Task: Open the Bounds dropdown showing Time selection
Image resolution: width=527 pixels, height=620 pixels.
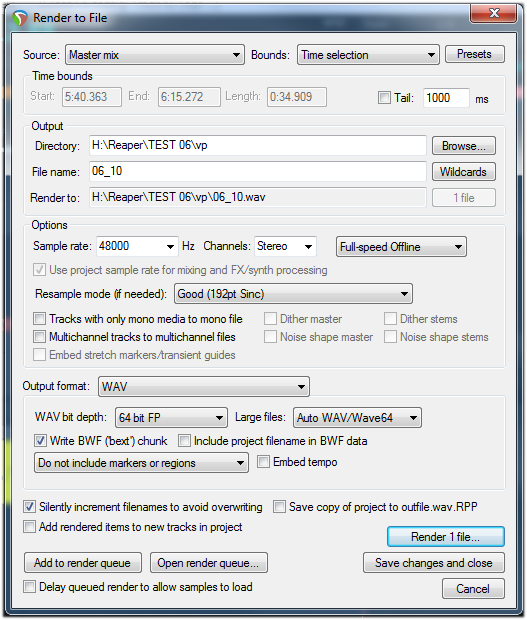Action: pos(368,55)
